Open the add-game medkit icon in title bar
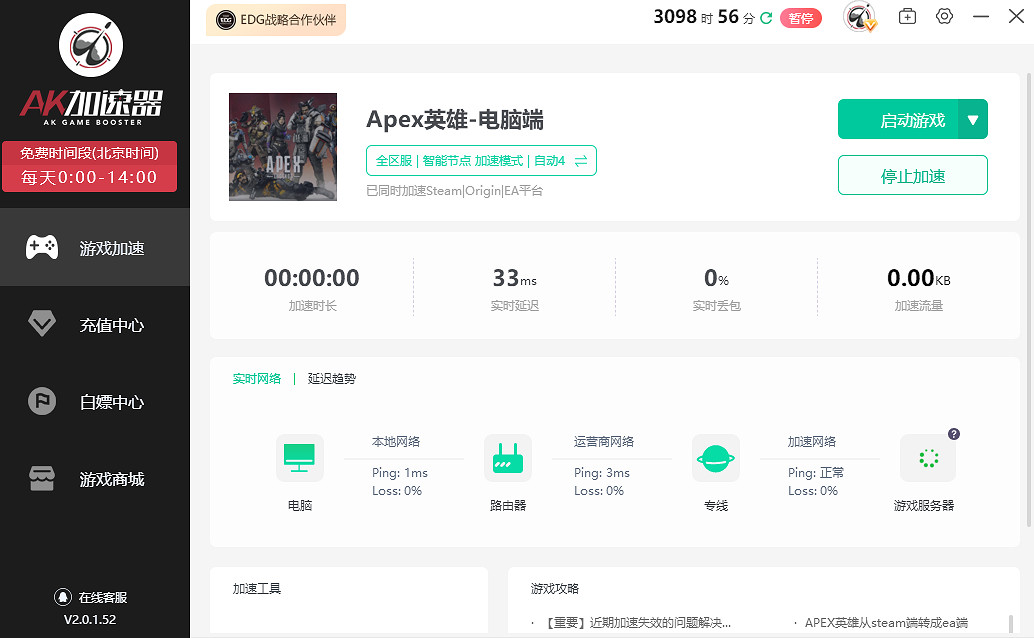The image size is (1034, 638). coord(908,16)
